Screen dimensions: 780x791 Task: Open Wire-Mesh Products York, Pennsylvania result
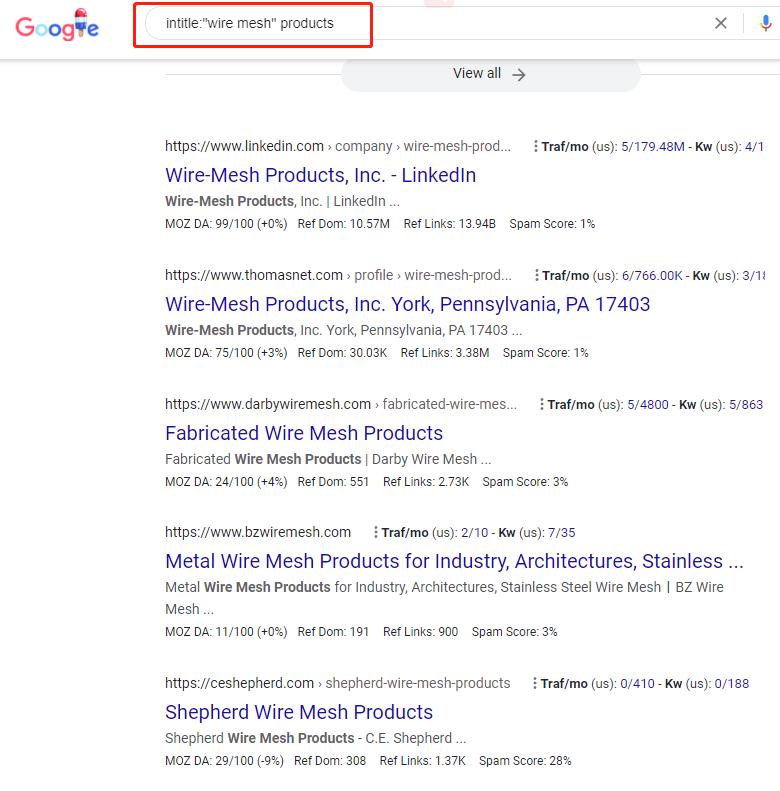408,304
